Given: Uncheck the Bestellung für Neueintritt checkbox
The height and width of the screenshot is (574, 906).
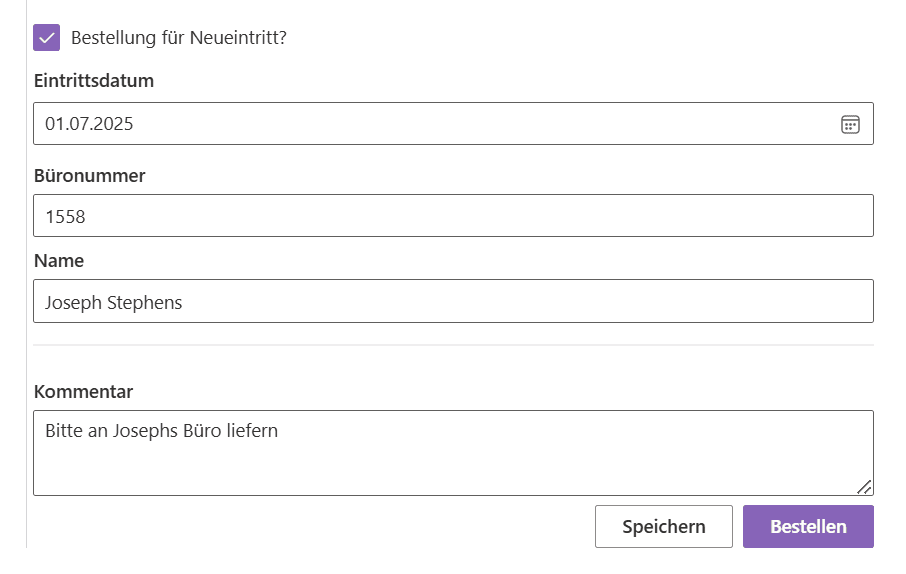Looking at the screenshot, I should pos(46,38).
